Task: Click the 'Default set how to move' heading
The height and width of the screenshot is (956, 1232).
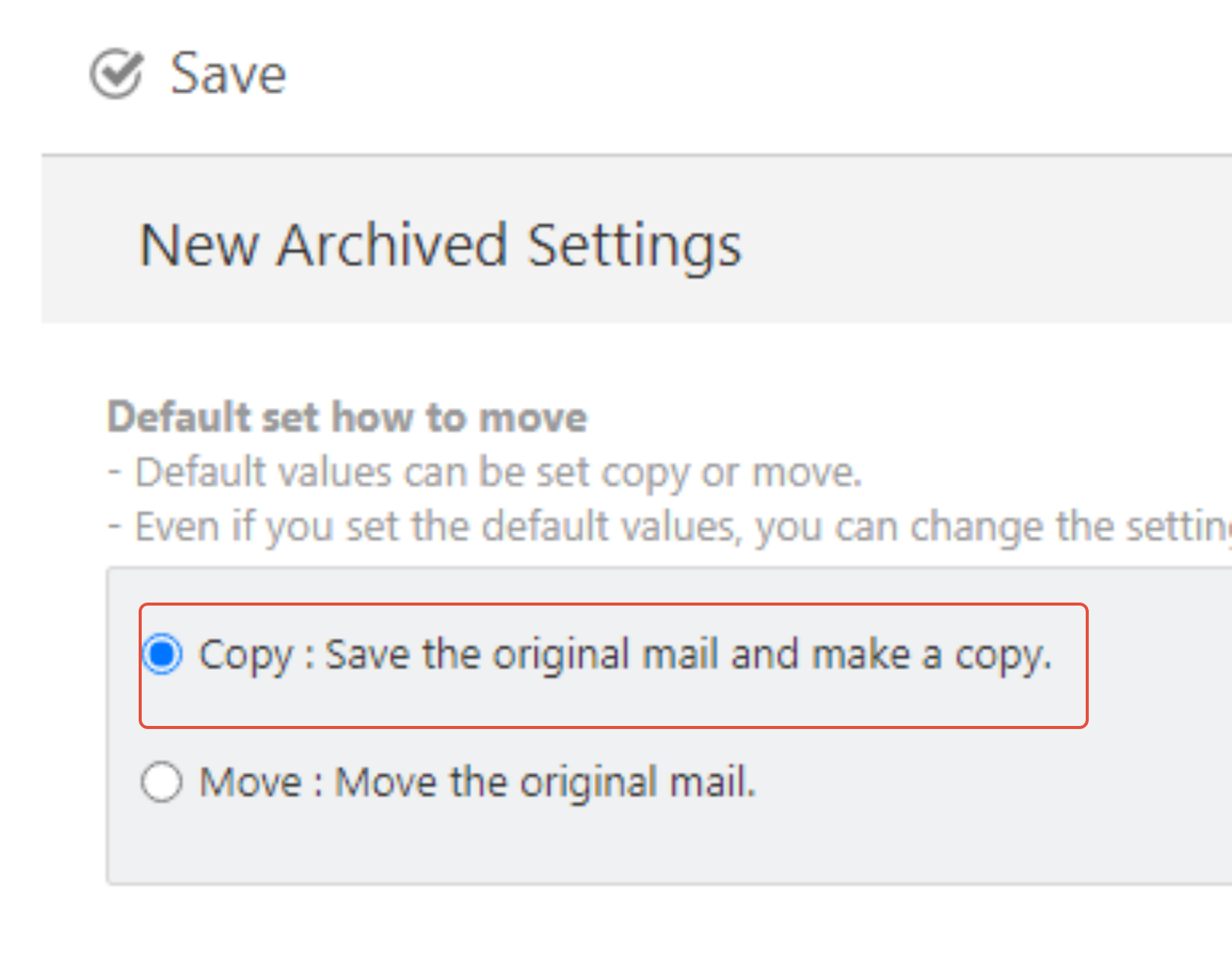Action: 347,417
